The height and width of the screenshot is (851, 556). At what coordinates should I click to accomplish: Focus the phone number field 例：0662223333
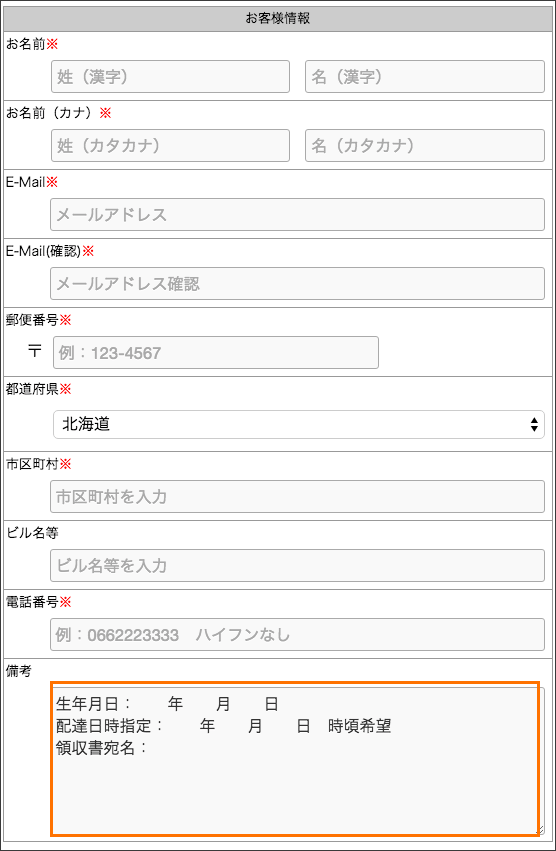click(298, 634)
